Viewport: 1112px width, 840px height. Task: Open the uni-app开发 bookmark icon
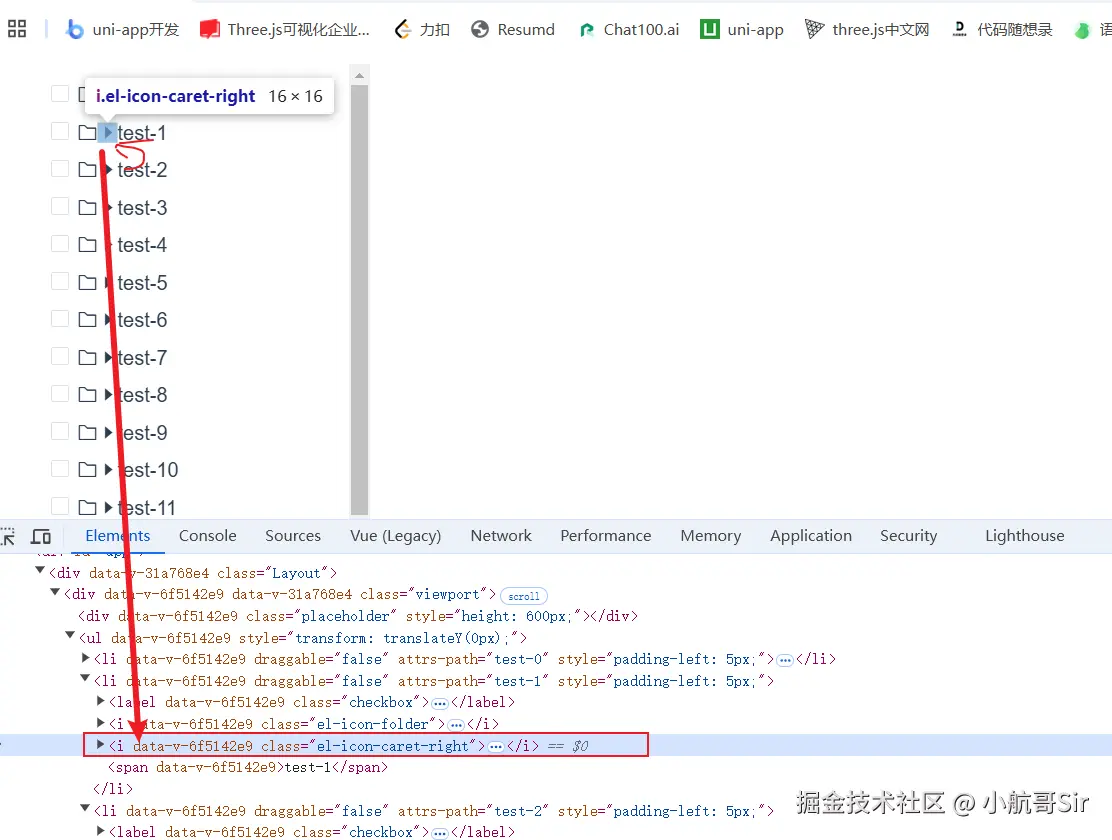point(74,29)
